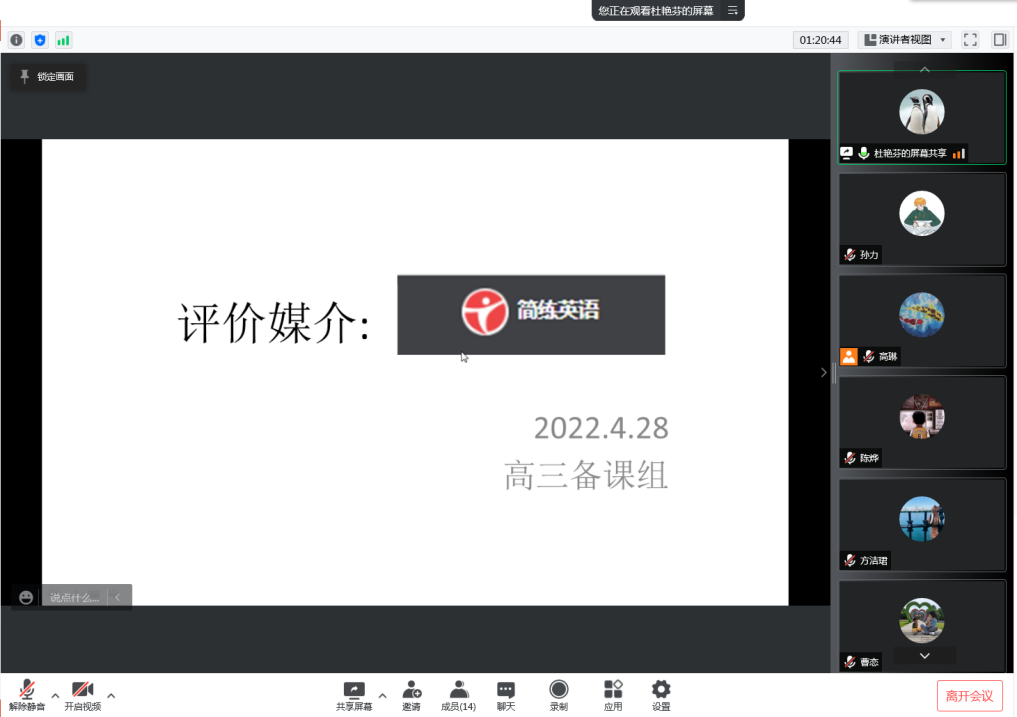Open the Chat (聊天) panel
Image resolution: width=1017 pixels, height=717 pixels.
pyautogui.click(x=506, y=695)
